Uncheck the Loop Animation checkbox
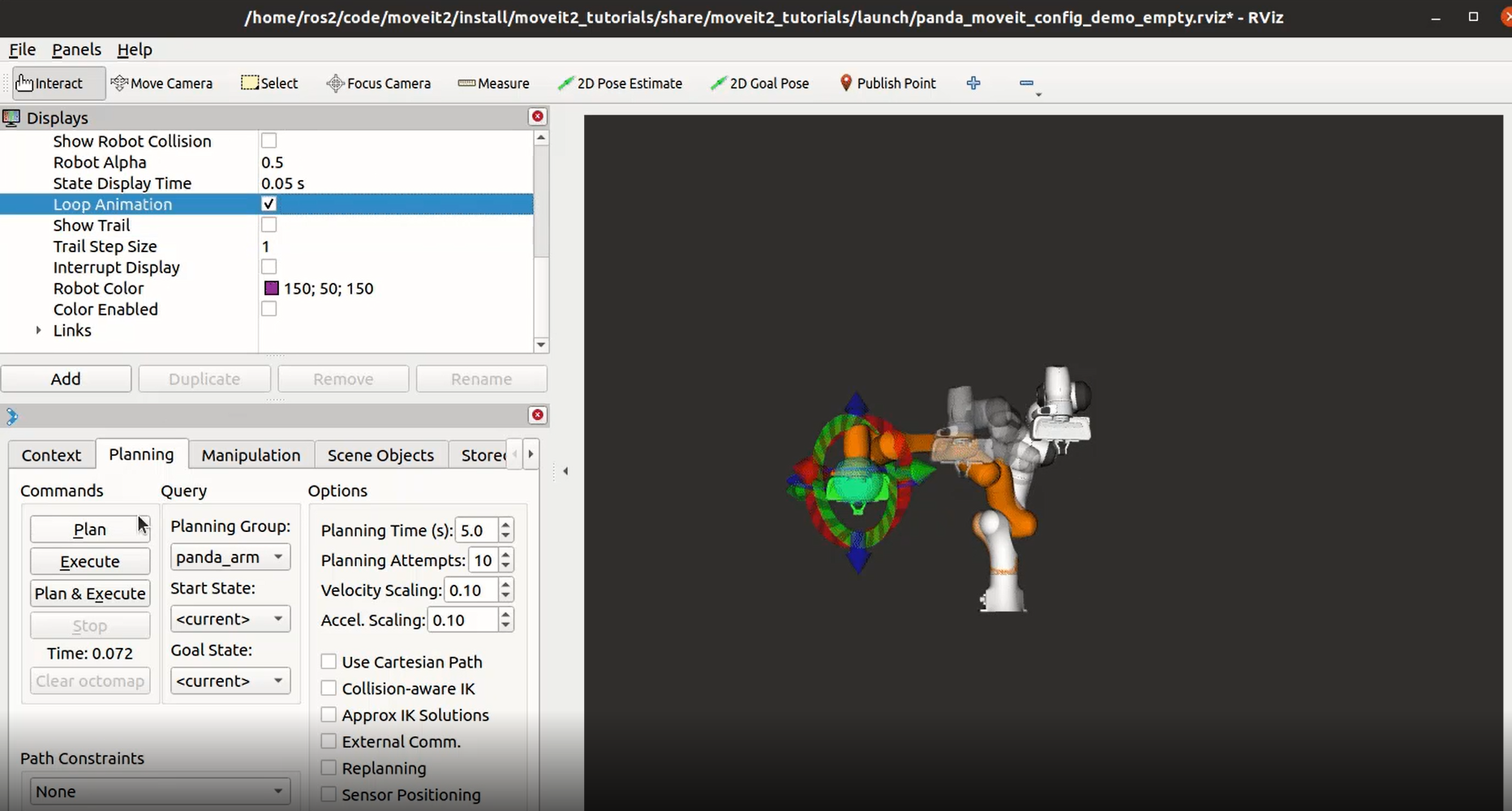Image resolution: width=1512 pixels, height=811 pixels. (x=269, y=204)
